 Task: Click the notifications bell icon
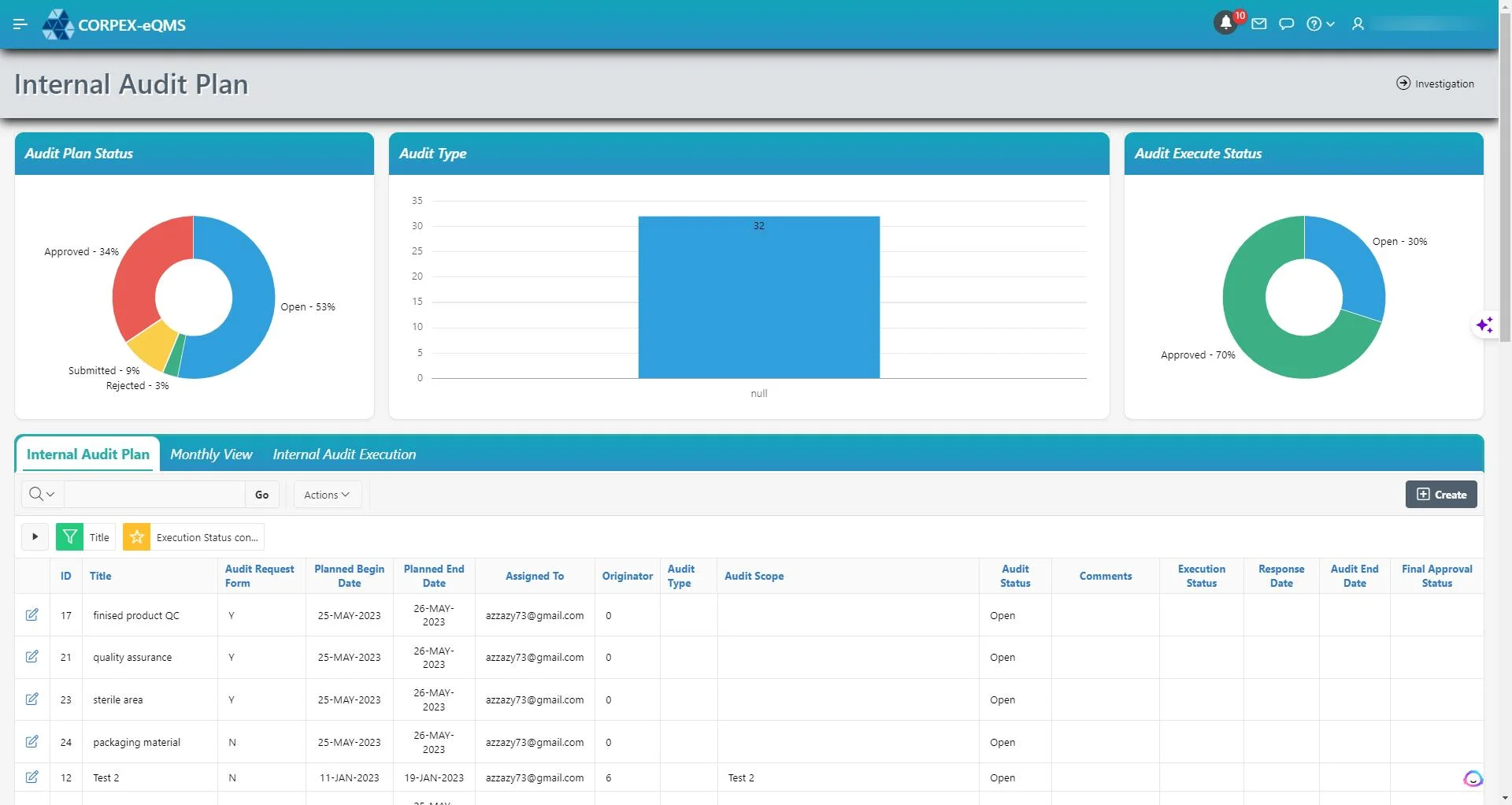1225,24
